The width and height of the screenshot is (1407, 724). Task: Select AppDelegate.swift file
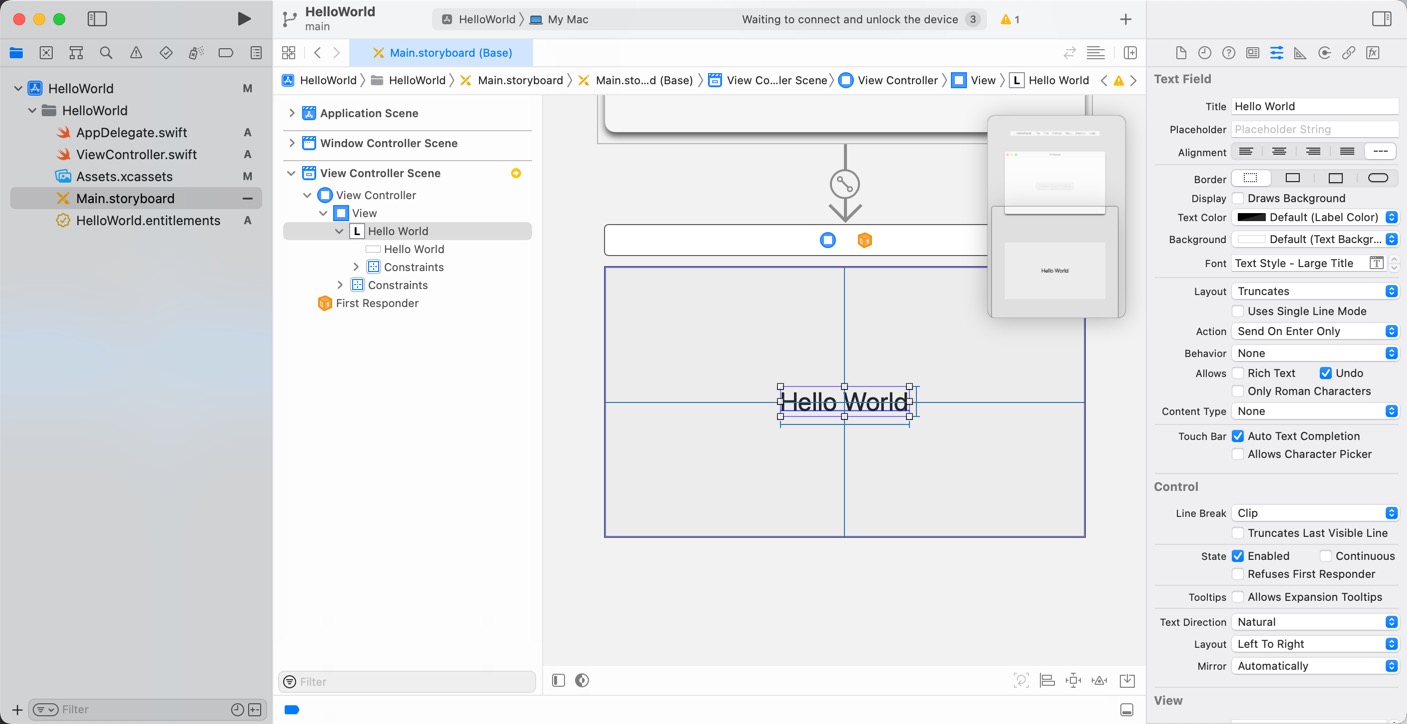tap(131, 132)
